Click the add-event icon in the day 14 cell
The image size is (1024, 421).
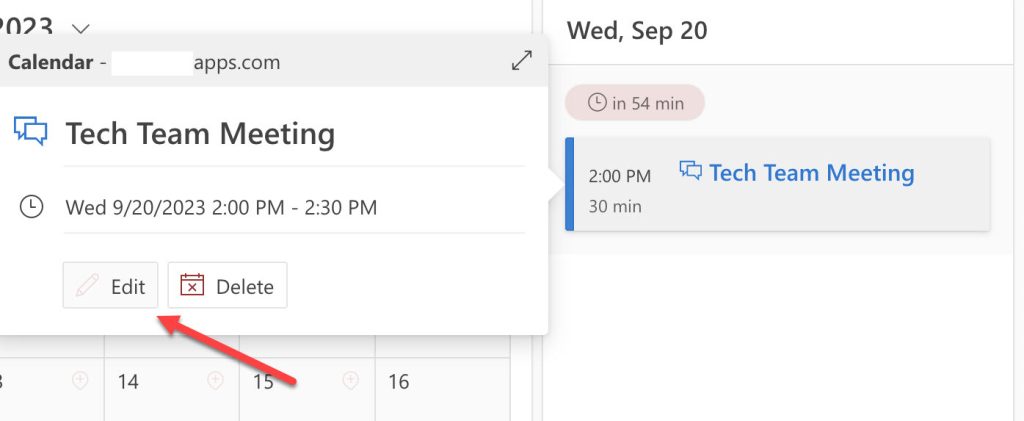[215, 380]
